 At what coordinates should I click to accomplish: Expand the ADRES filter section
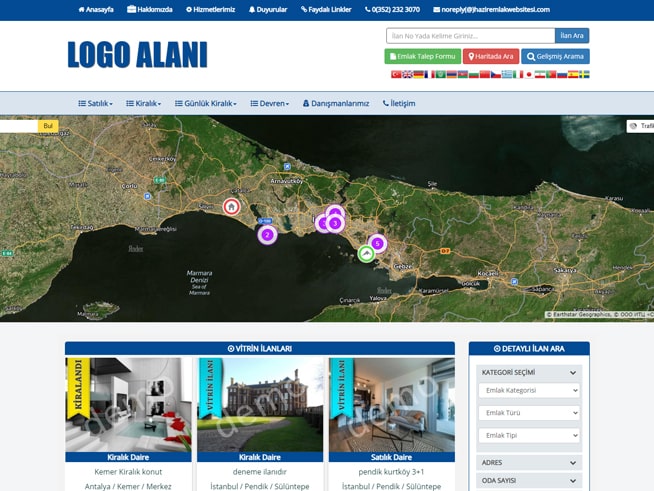click(529, 463)
